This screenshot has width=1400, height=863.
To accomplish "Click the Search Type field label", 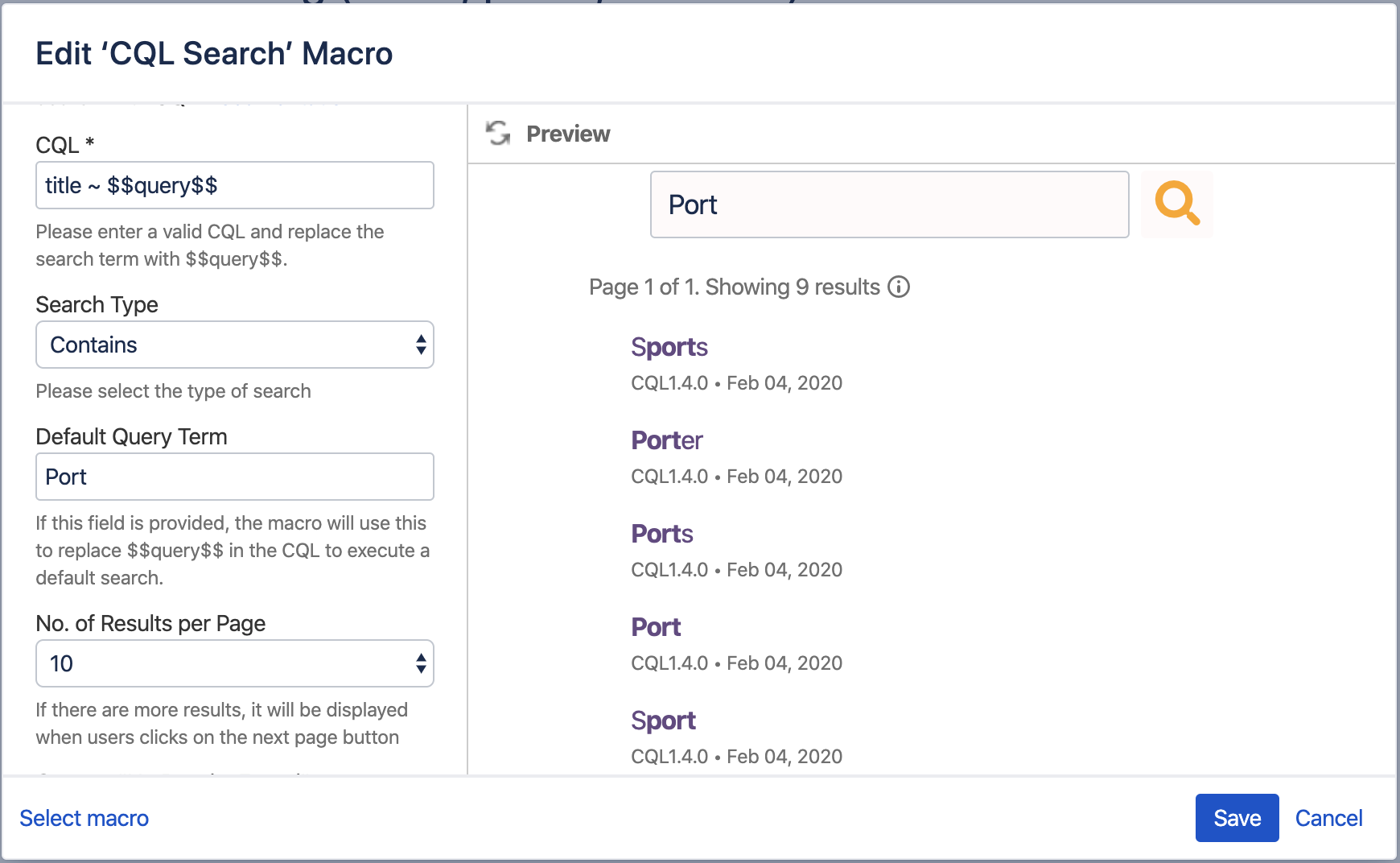I will point(97,305).
